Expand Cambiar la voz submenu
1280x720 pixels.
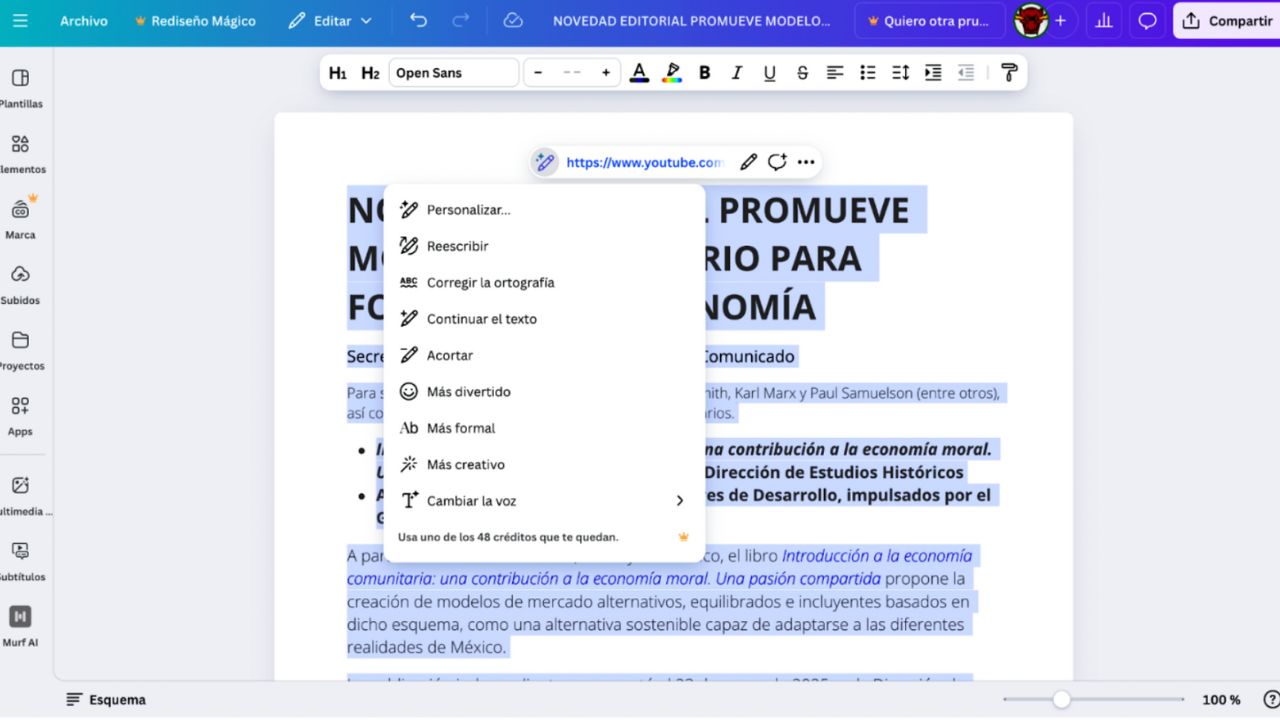pos(544,501)
